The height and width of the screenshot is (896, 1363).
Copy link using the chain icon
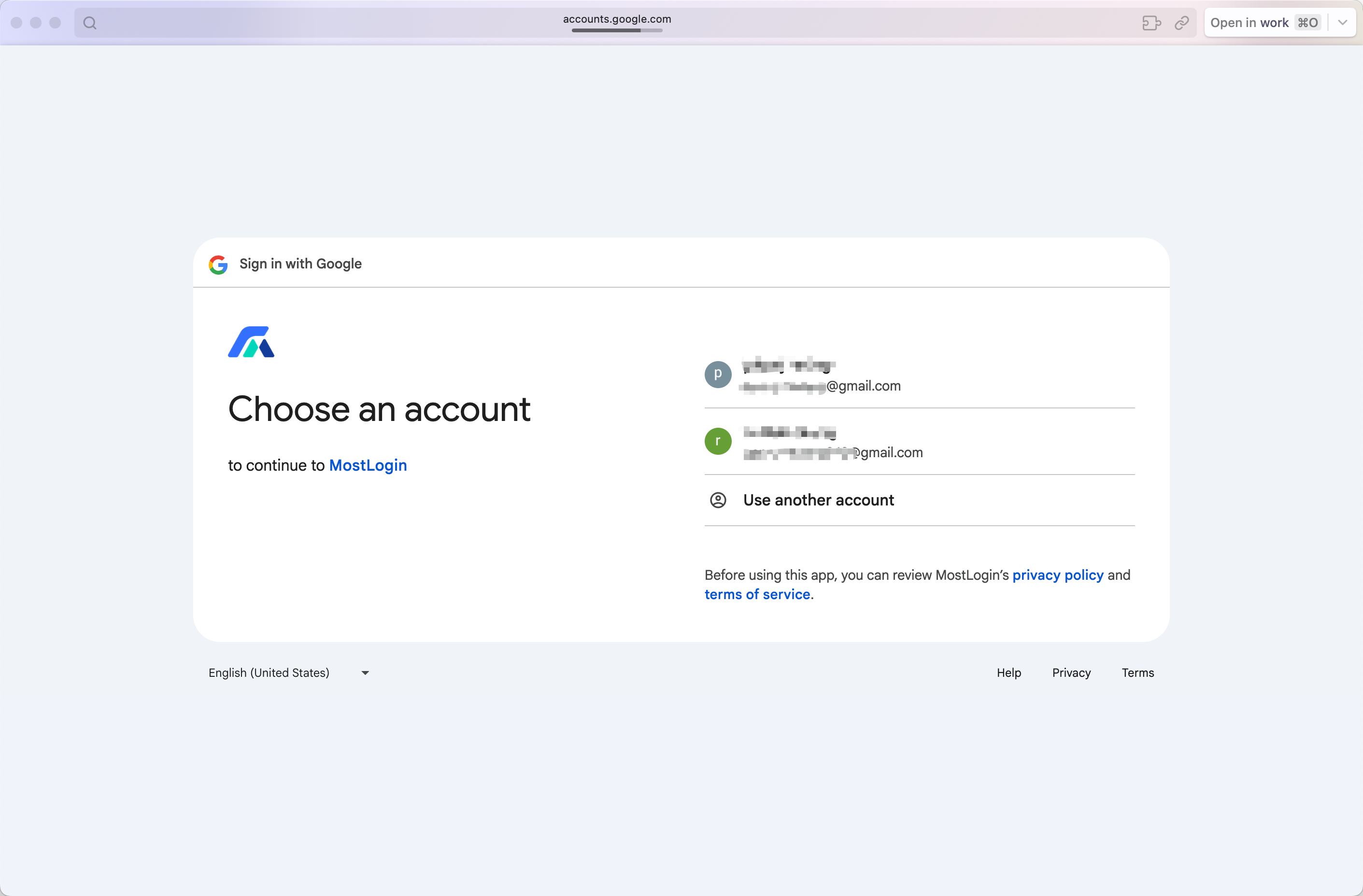1182,23
